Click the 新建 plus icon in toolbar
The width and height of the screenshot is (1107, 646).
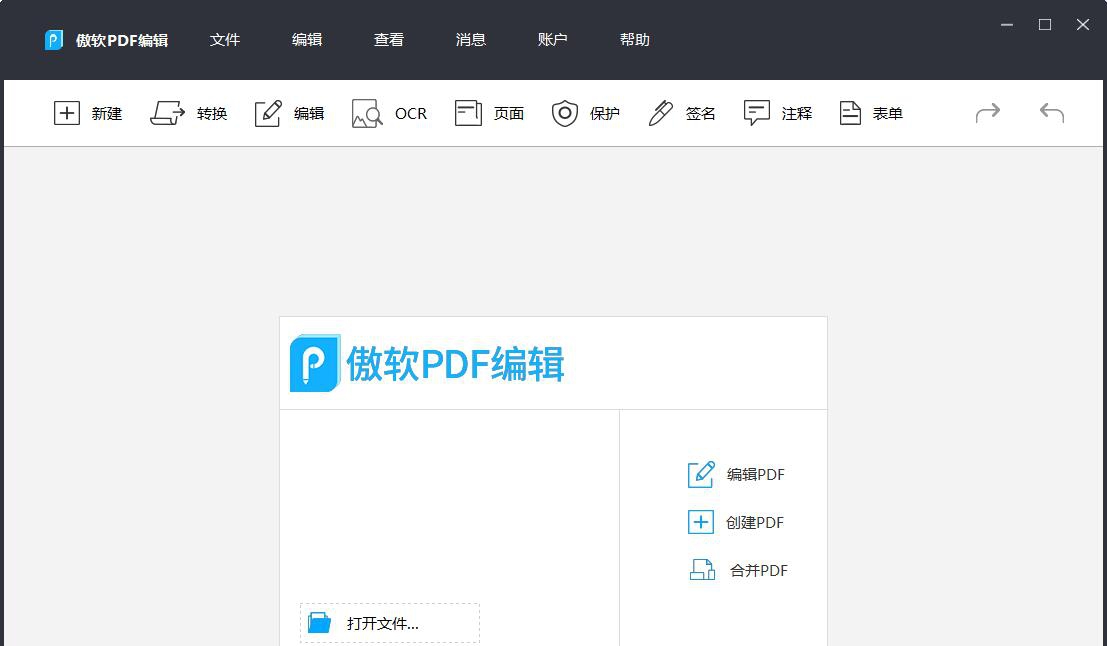click(66, 113)
